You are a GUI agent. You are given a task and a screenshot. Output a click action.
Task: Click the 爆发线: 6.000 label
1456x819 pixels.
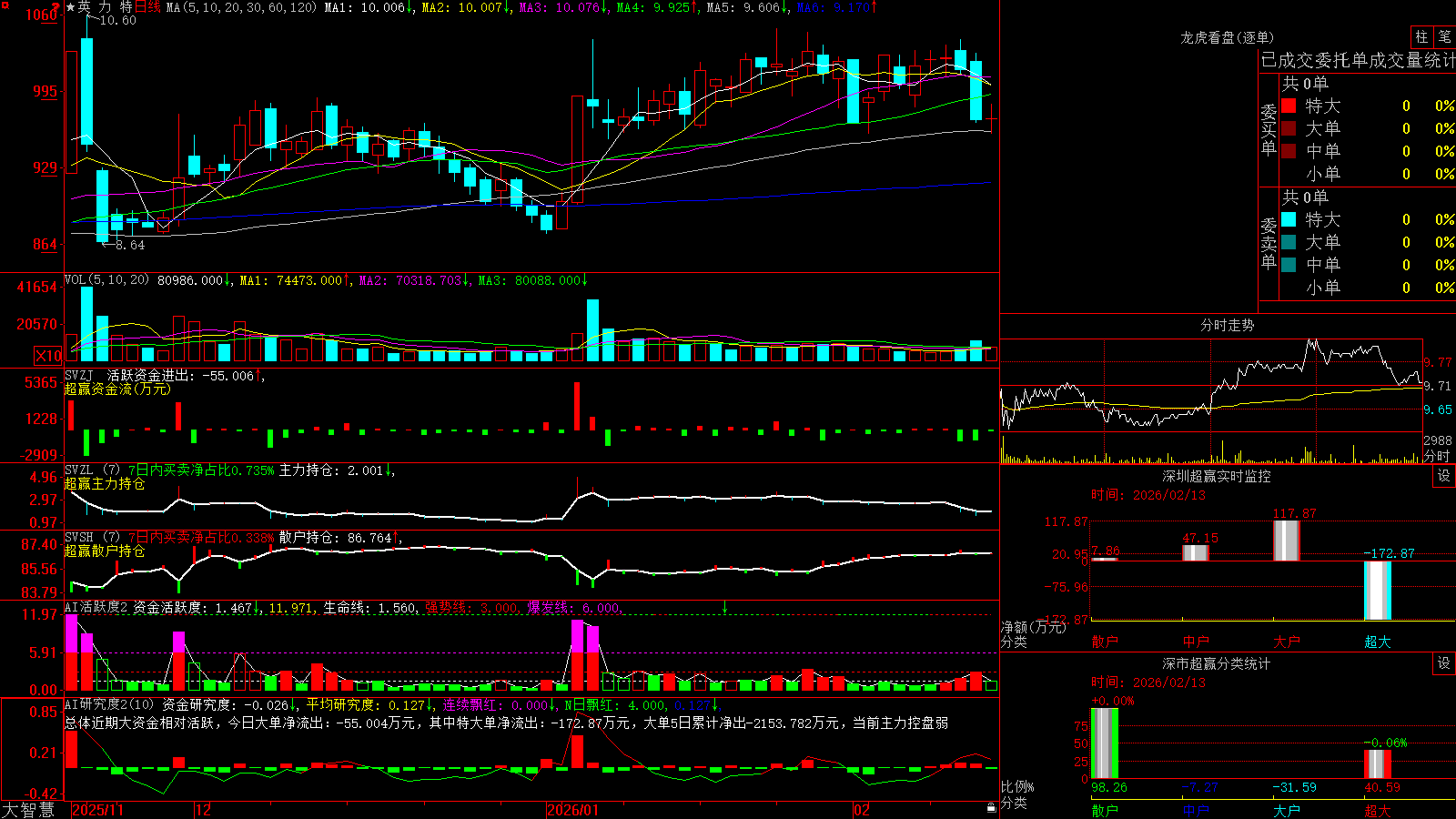[574, 607]
